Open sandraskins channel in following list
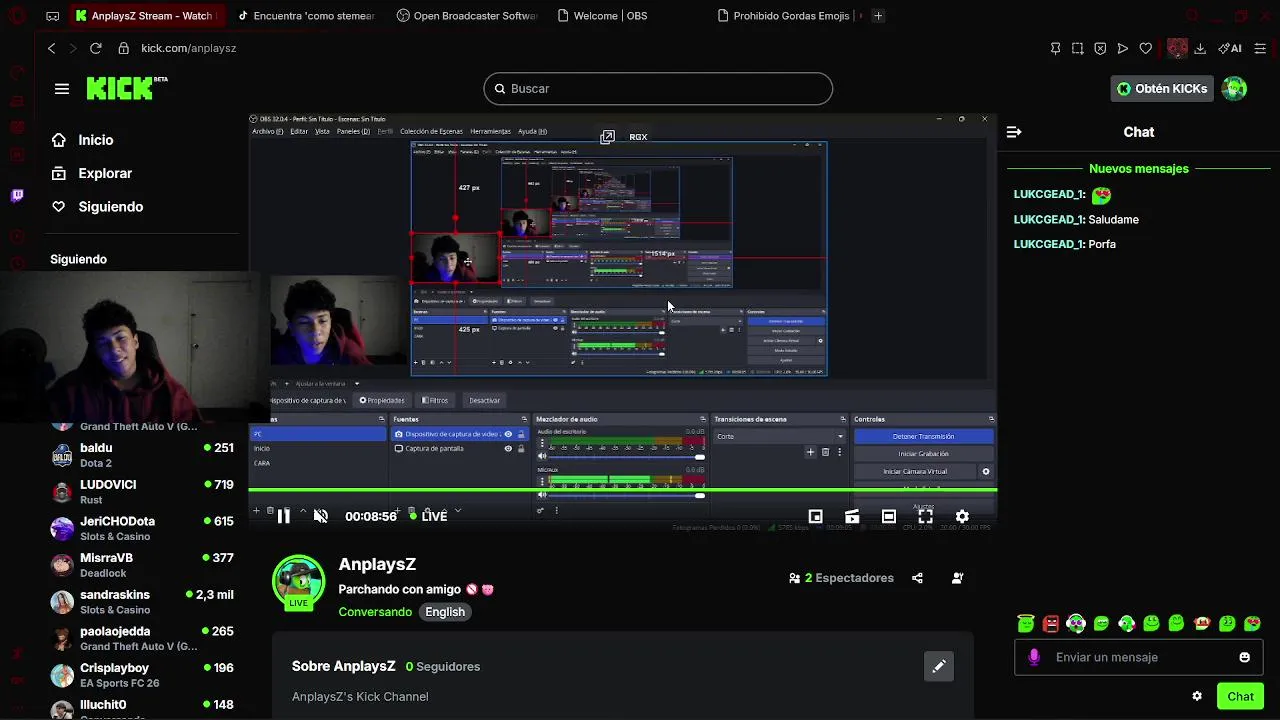Image resolution: width=1280 pixels, height=720 pixels. coord(142,601)
